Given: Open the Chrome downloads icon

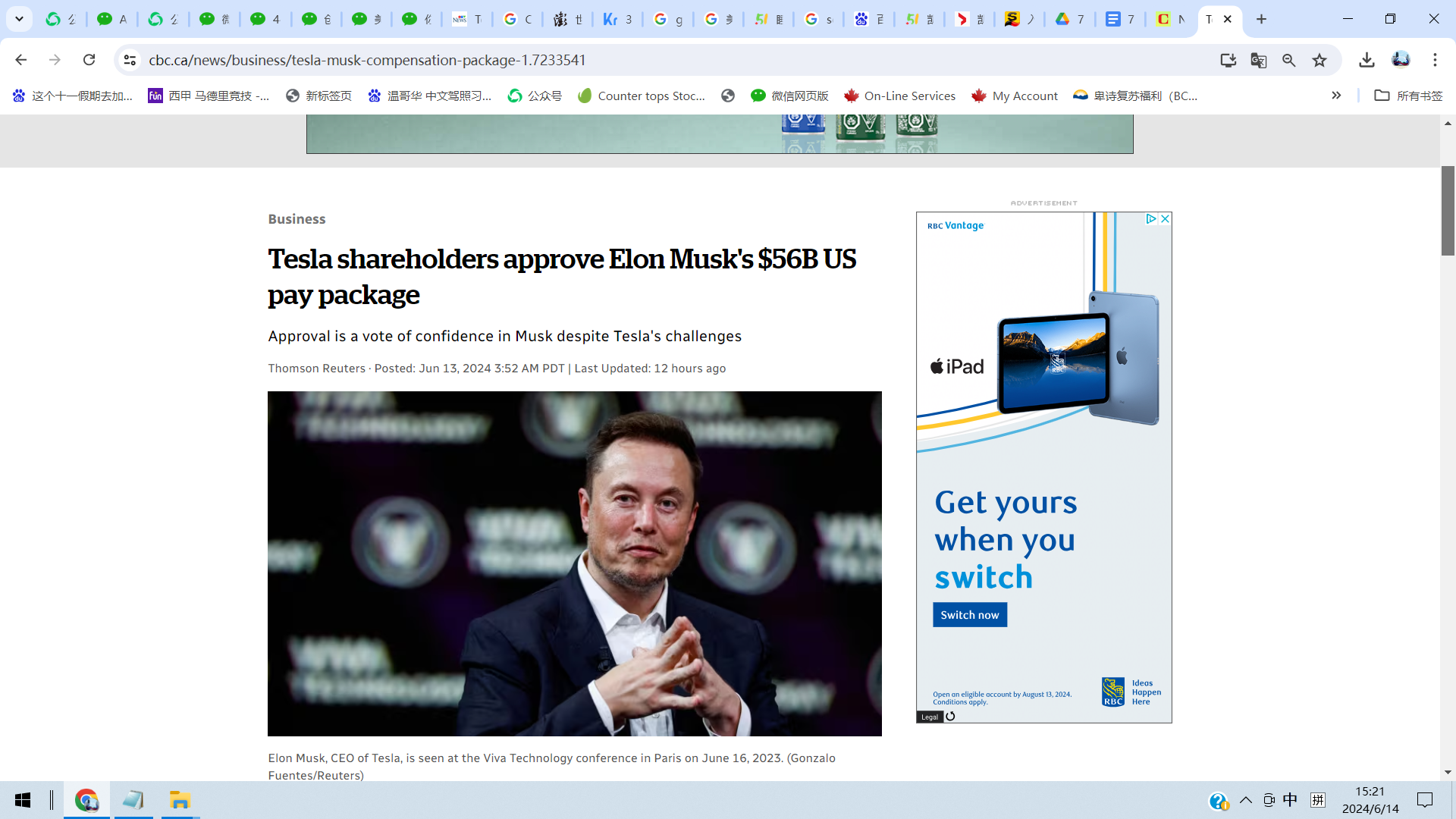Looking at the screenshot, I should [1367, 60].
